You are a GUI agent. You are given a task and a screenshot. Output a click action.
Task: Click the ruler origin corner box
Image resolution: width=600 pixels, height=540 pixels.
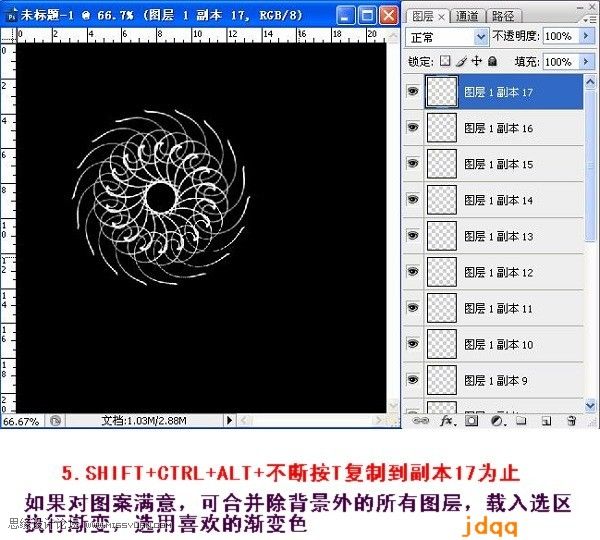pos(8,36)
